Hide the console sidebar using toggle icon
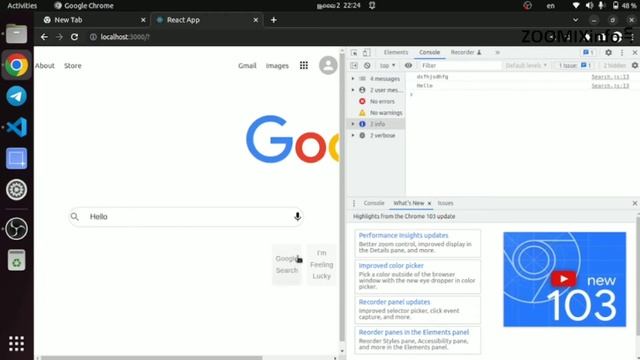Image resolution: width=640 pixels, height=360 pixels. click(354, 65)
